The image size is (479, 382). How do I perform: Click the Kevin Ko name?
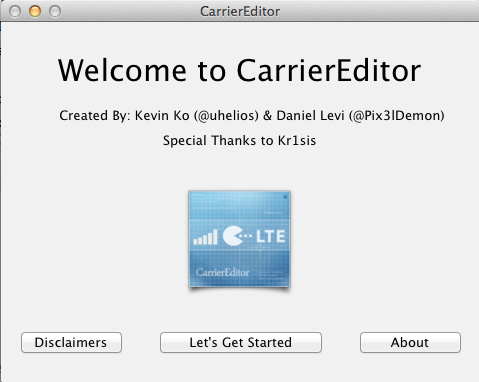pyautogui.click(x=162, y=116)
